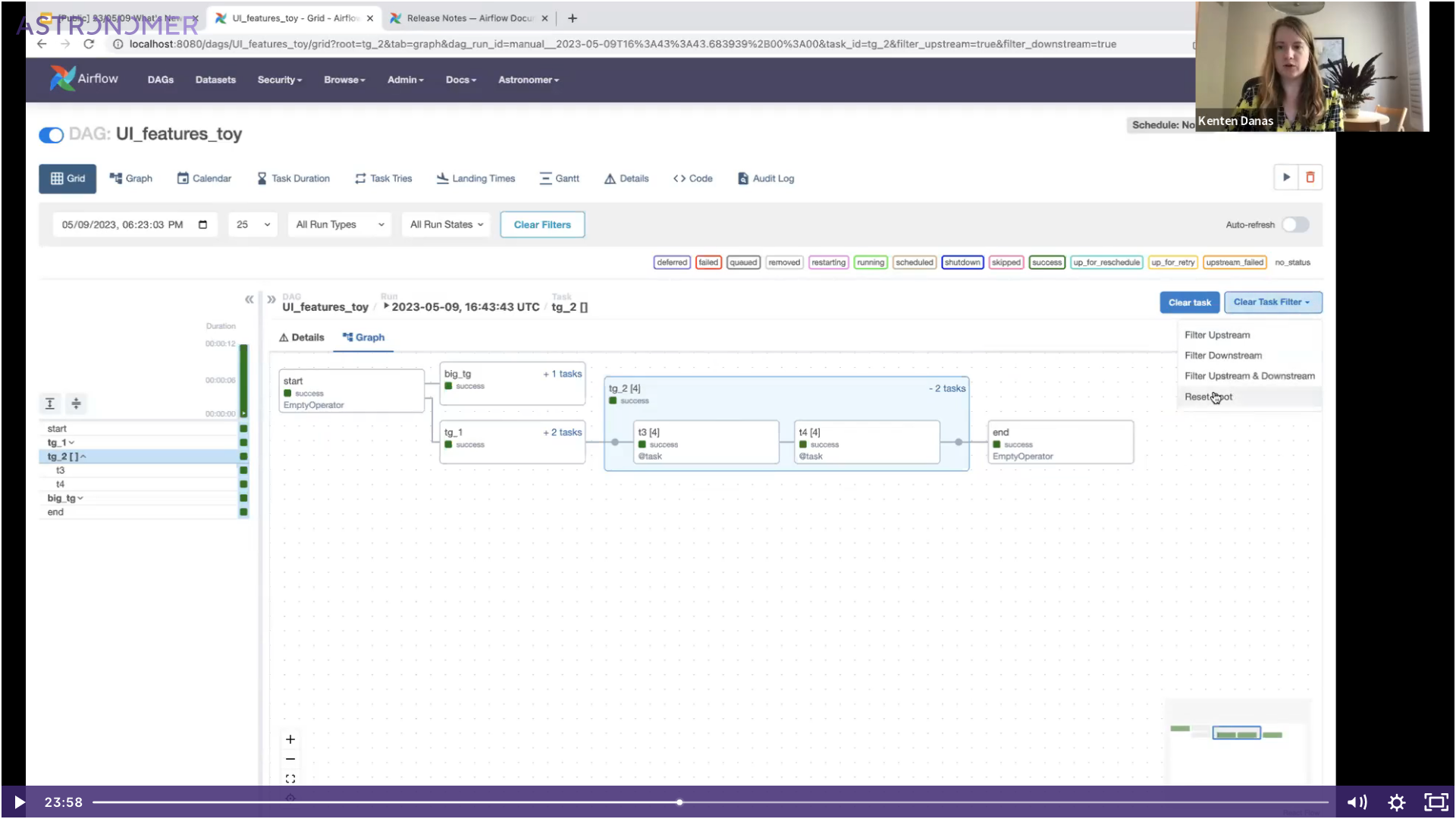Viewport: 1456px width, 819px height.
Task: Zoom in the graph with plus icon
Action: [x=290, y=739]
